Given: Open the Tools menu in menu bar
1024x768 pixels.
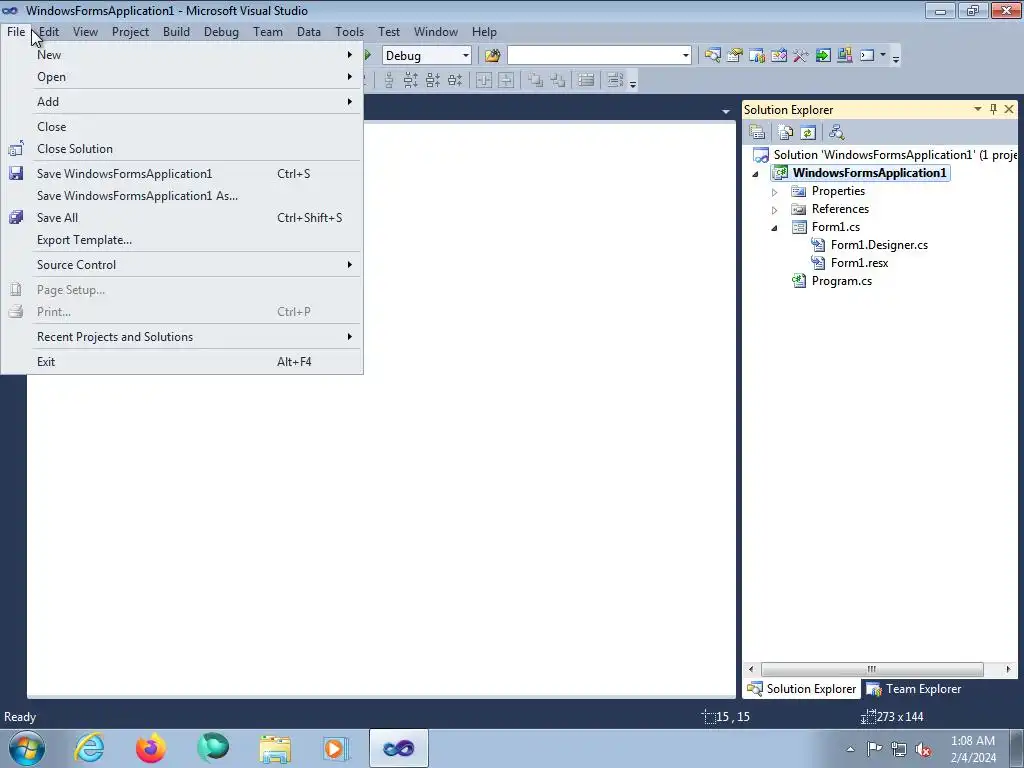Looking at the screenshot, I should 349,31.
